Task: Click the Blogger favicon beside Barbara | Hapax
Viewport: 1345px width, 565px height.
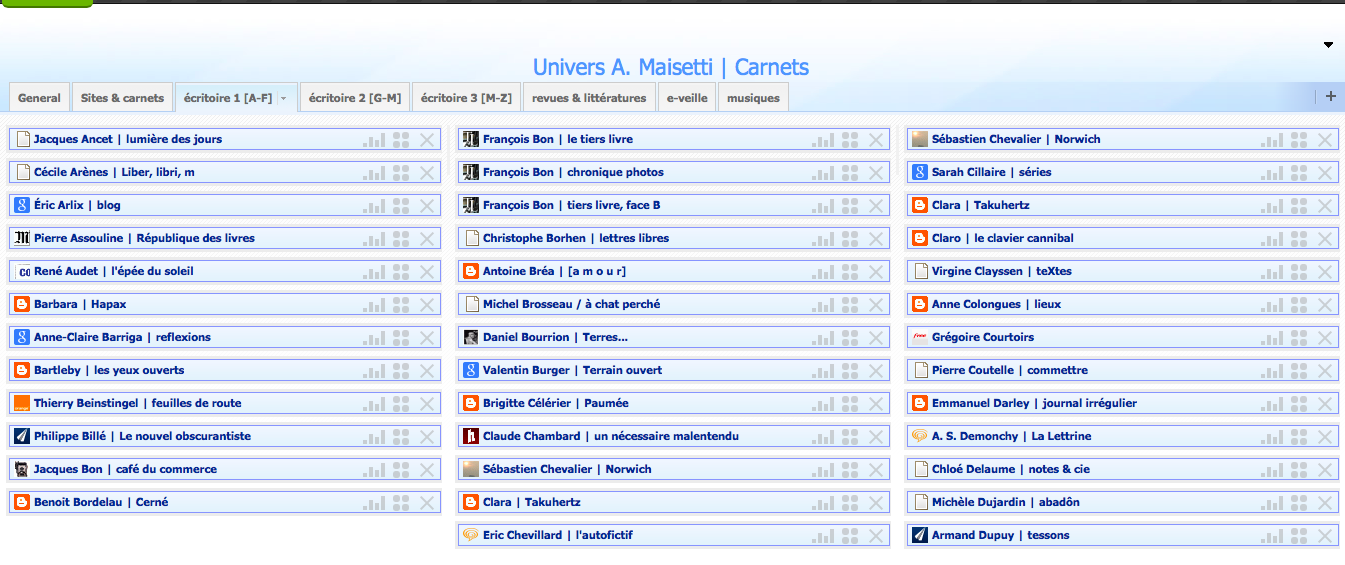Action: (x=22, y=304)
